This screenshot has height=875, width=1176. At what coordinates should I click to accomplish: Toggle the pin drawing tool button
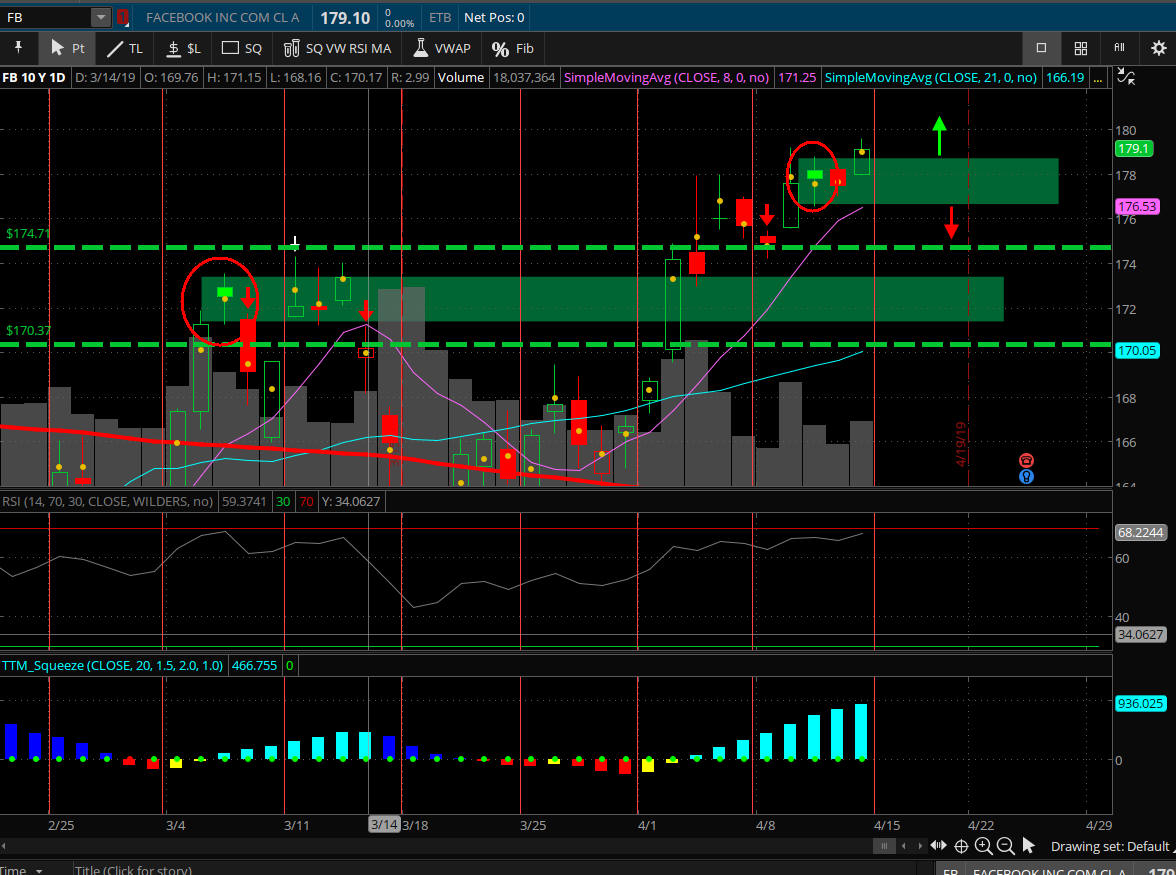pos(18,48)
